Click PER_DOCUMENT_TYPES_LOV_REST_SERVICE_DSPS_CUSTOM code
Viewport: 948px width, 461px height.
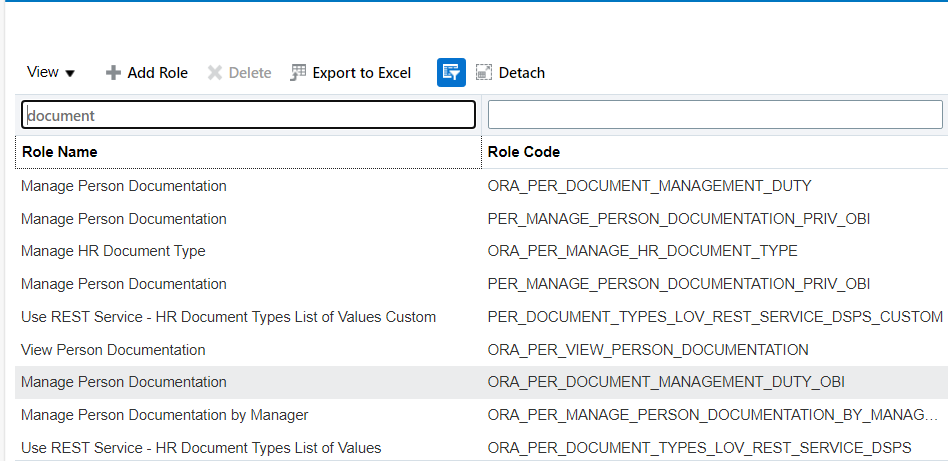coord(715,316)
